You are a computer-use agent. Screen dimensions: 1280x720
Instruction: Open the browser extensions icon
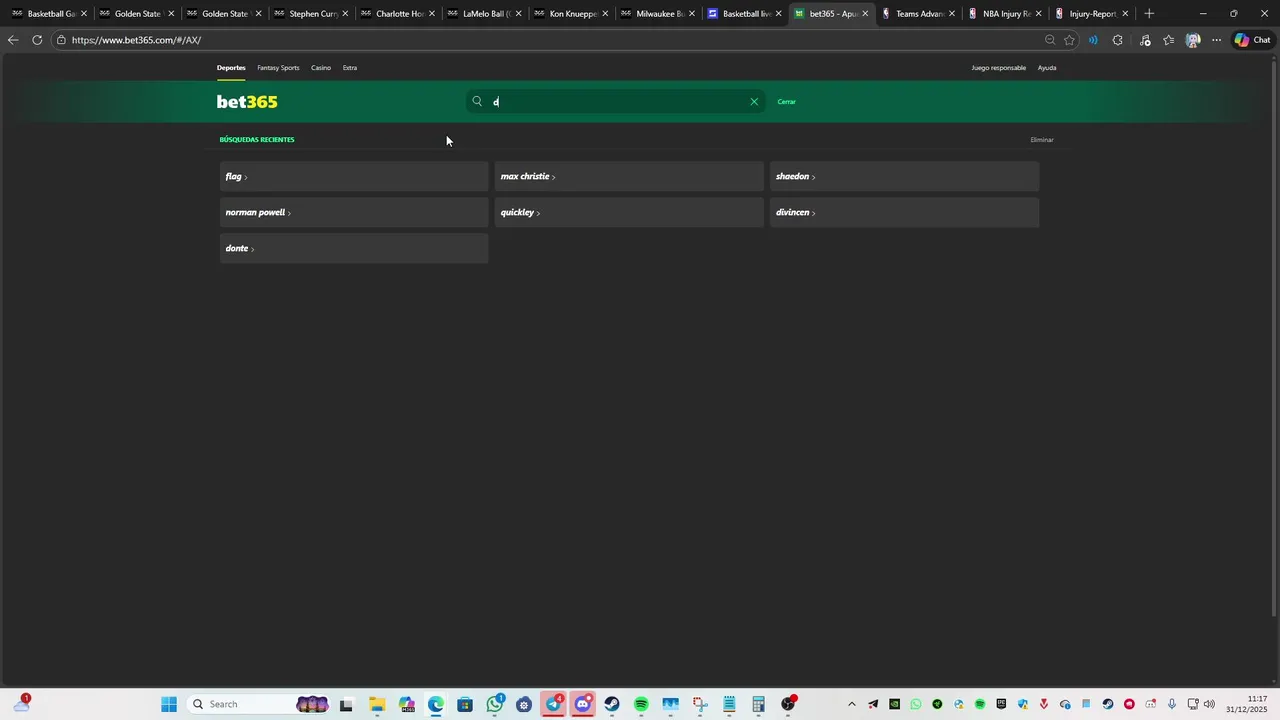pyautogui.click(x=1117, y=40)
